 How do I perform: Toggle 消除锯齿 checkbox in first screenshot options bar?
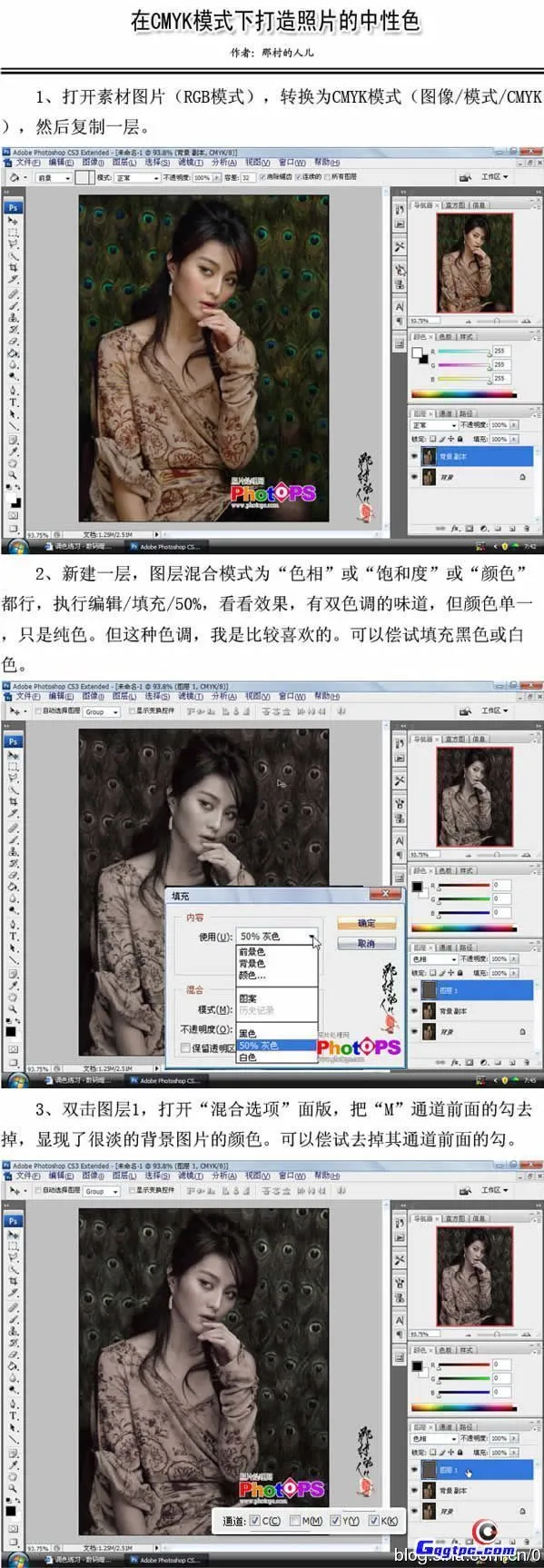(x=262, y=177)
